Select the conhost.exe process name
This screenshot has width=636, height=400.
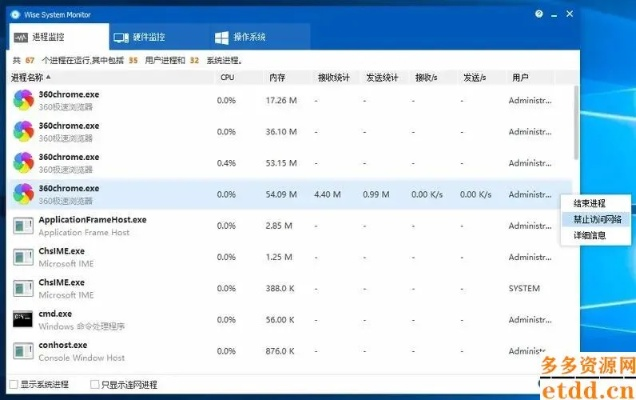63,345
